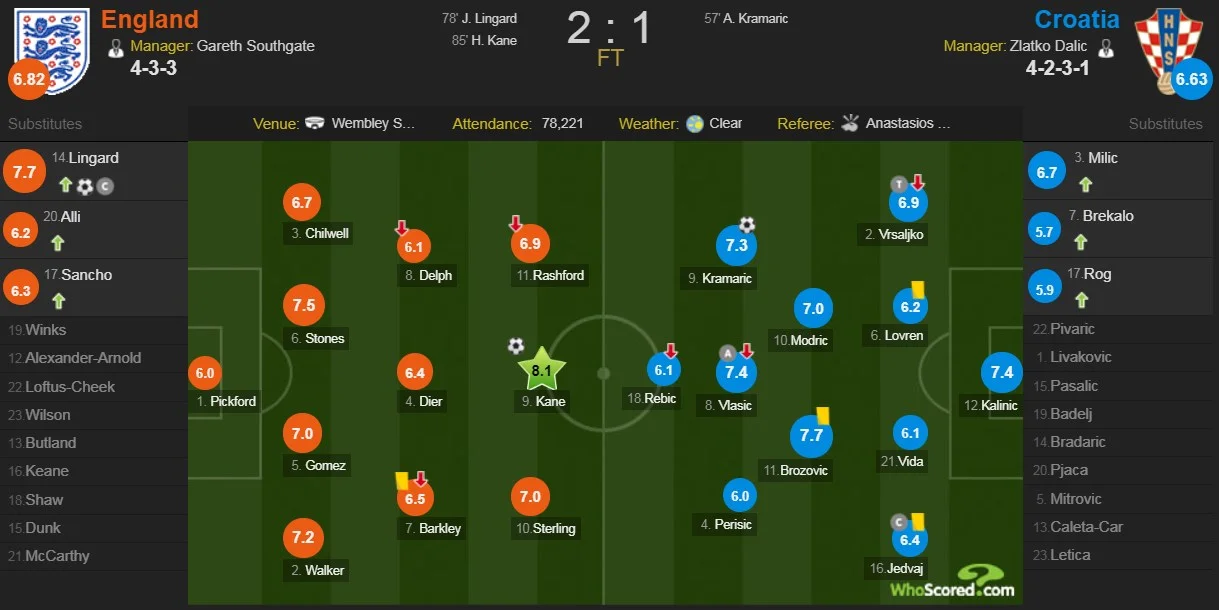Click the stadium icon beside Venue
The width and height of the screenshot is (1219, 610).
click(x=315, y=123)
